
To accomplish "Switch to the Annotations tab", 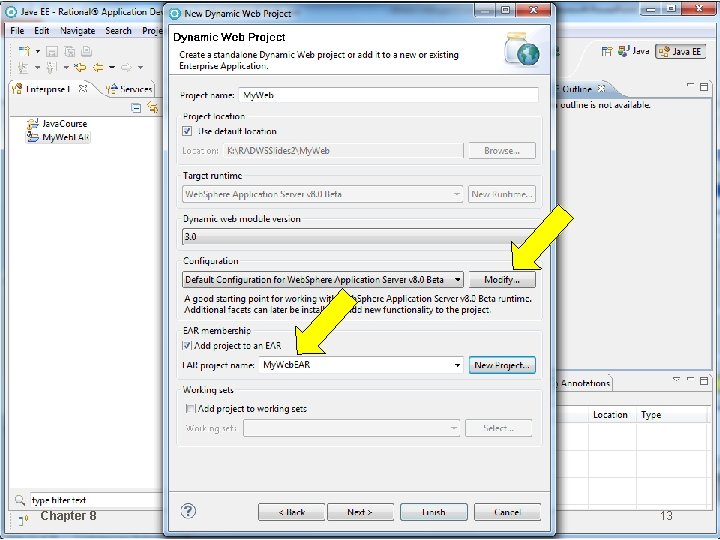I will coord(584,383).
